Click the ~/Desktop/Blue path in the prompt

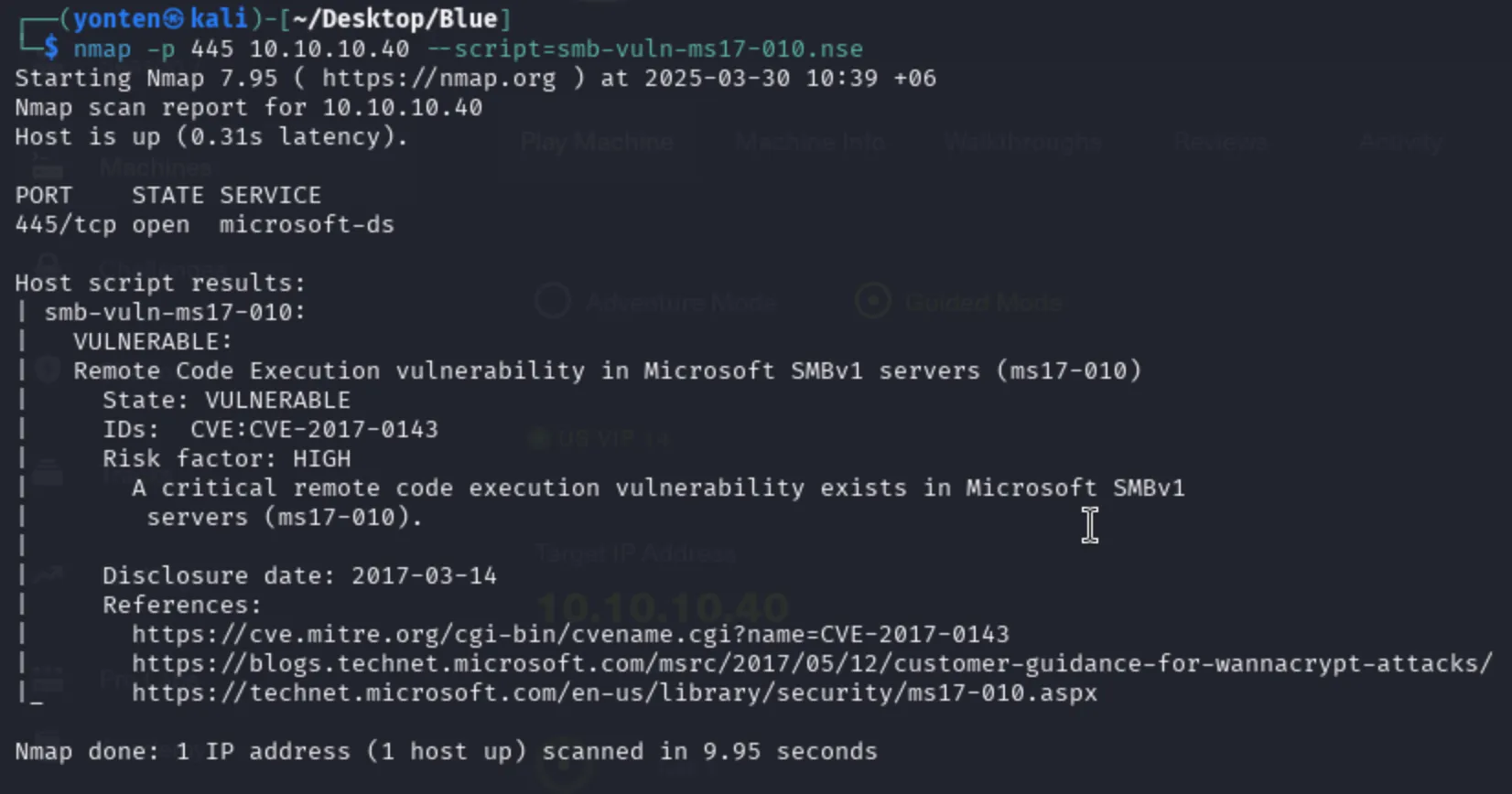pyautogui.click(x=395, y=18)
